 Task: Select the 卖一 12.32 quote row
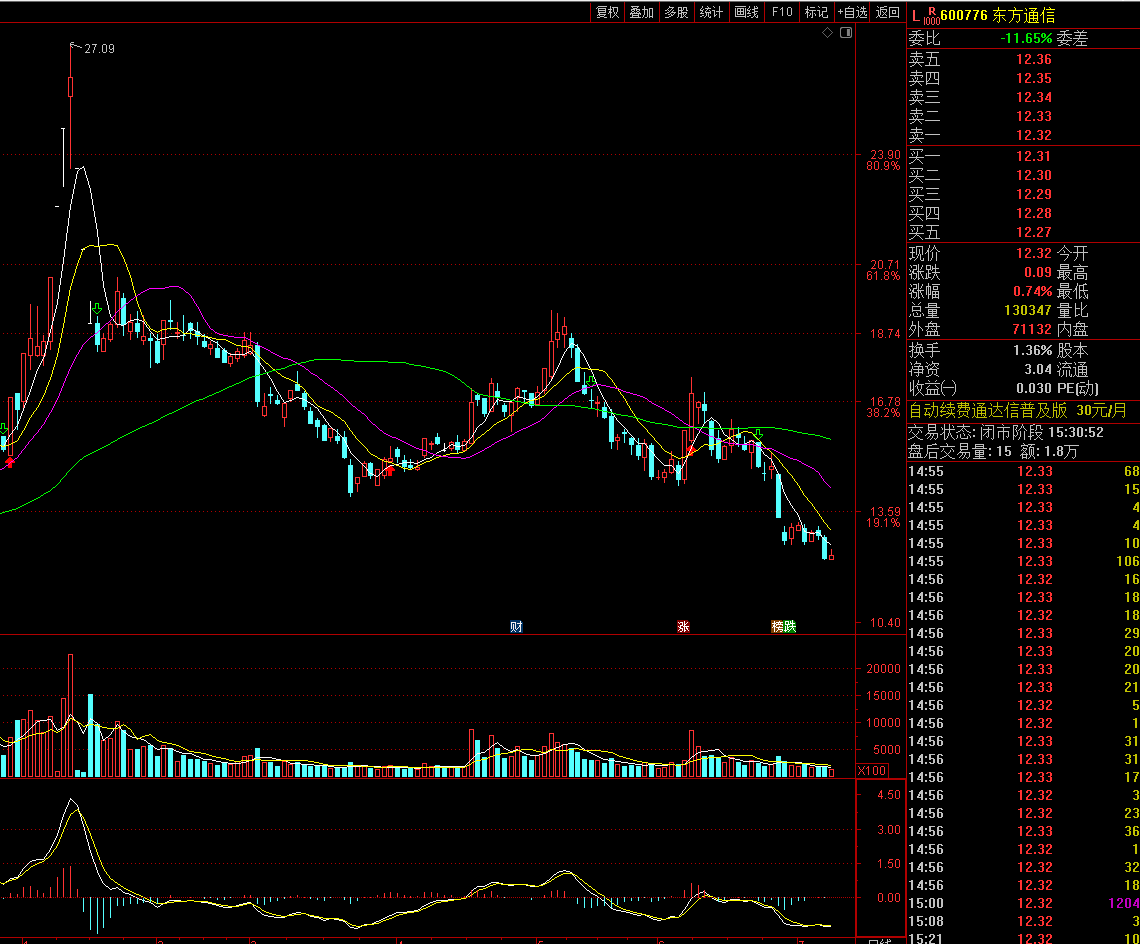(1023, 135)
